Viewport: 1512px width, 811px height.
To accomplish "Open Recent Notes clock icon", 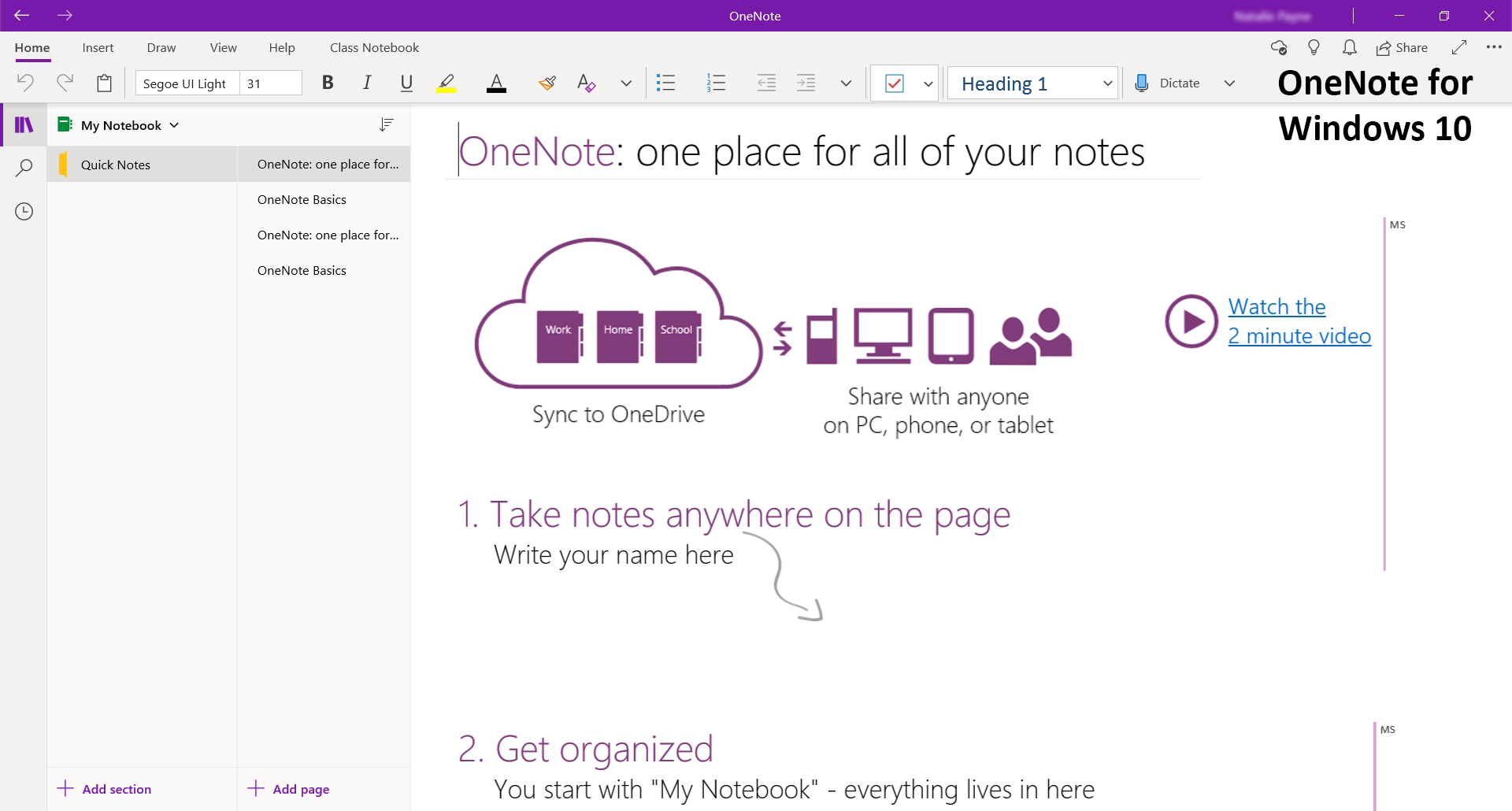I will click(x=24, y=211).
